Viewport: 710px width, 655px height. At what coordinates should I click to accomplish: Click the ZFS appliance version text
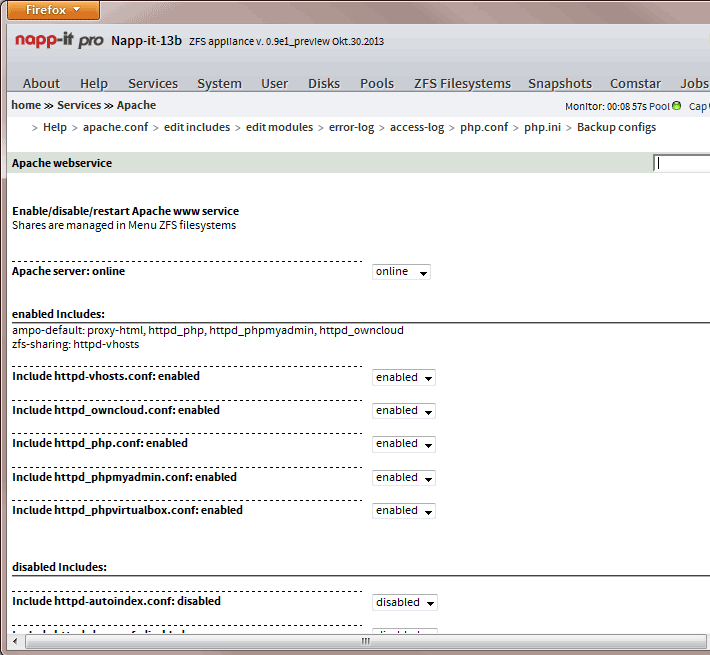click(287, 41)
